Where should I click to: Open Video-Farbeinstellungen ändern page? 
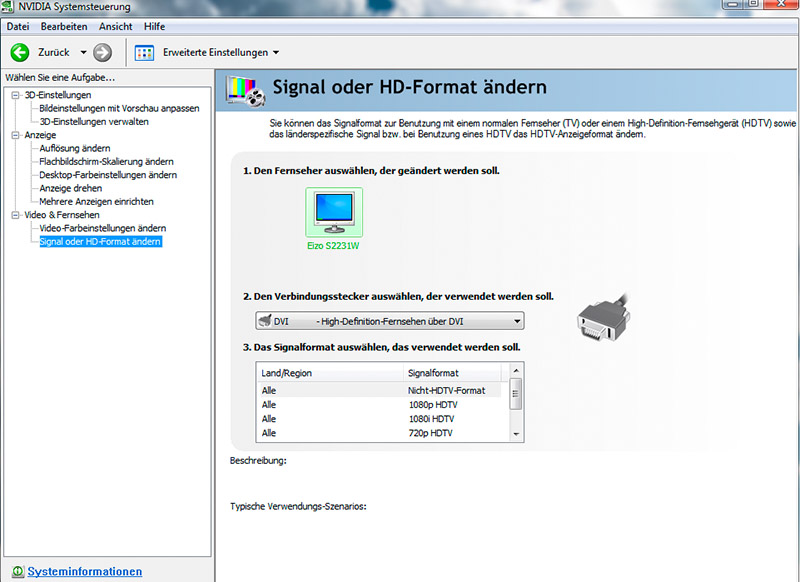point(102,228)
